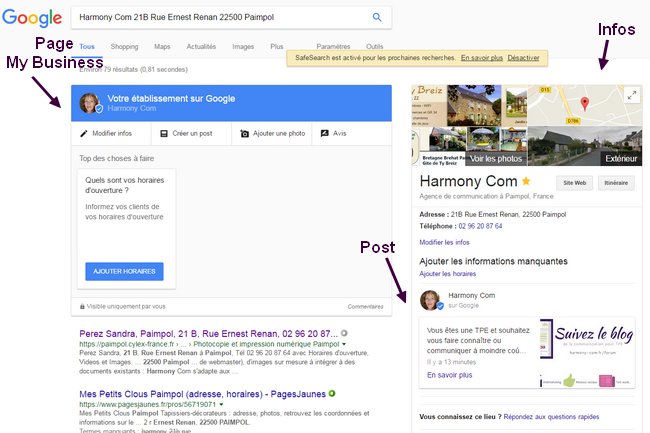The width and height of the screenshot is (650, 433).
Task: Open the Shopping tab
Action: pyautogui.click(x=124, y=46)
